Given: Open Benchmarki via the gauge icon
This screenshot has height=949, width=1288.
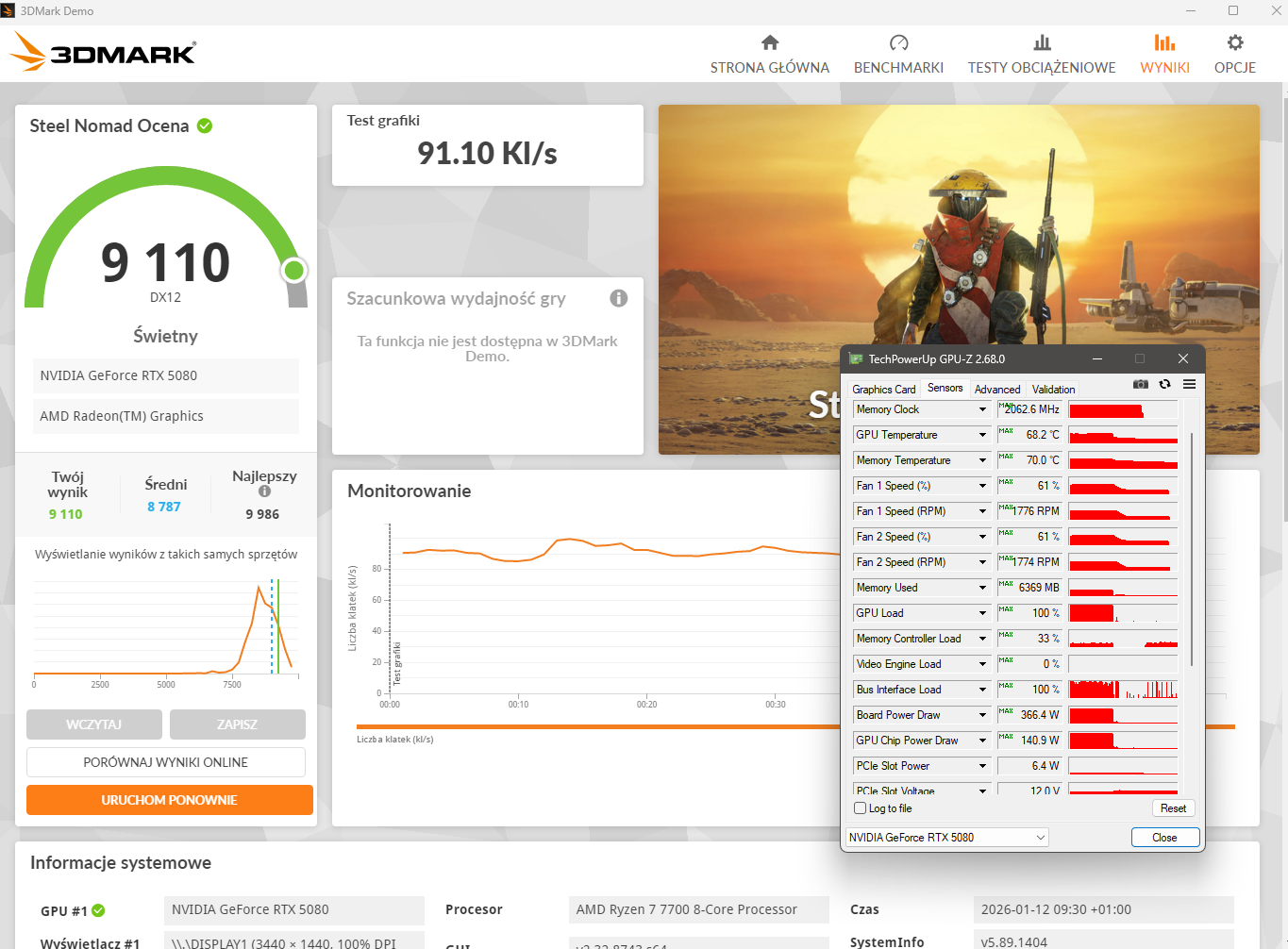Looking at the screenshot, I should point(898,42).
